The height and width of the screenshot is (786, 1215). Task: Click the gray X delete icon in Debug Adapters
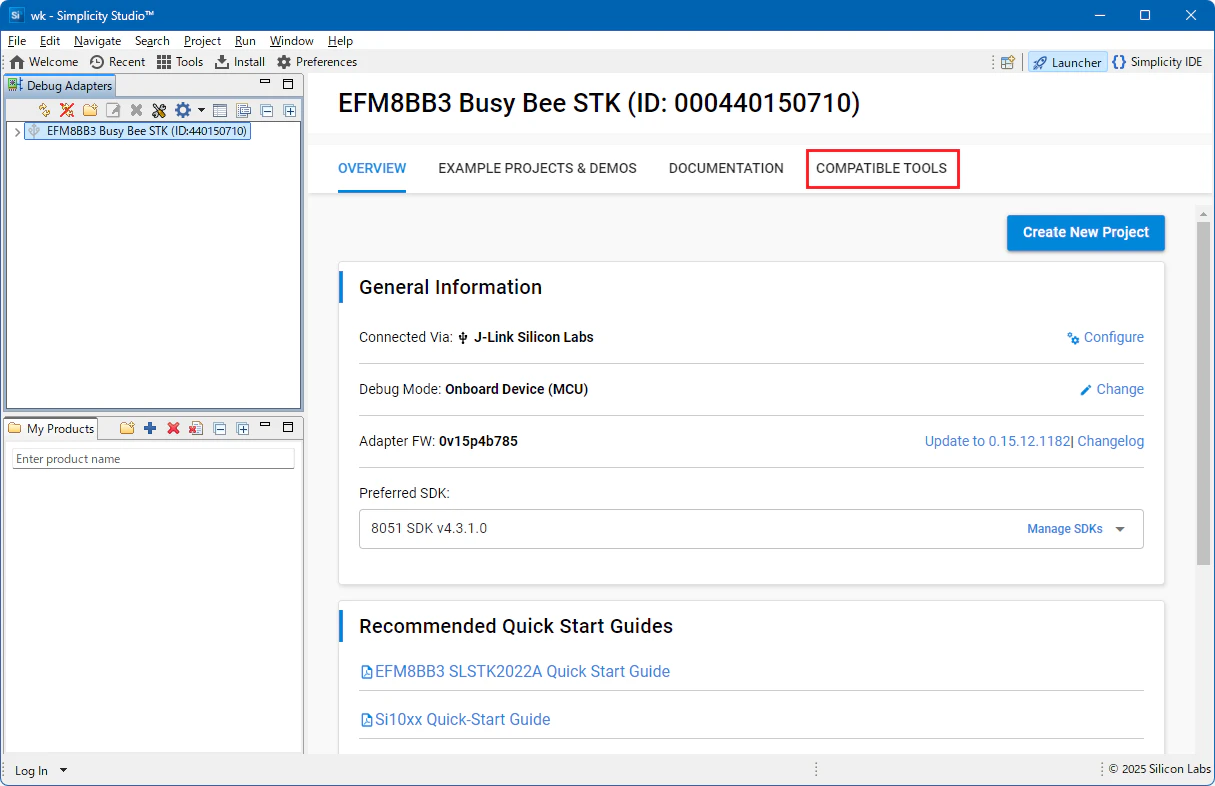tap(136, 110)
